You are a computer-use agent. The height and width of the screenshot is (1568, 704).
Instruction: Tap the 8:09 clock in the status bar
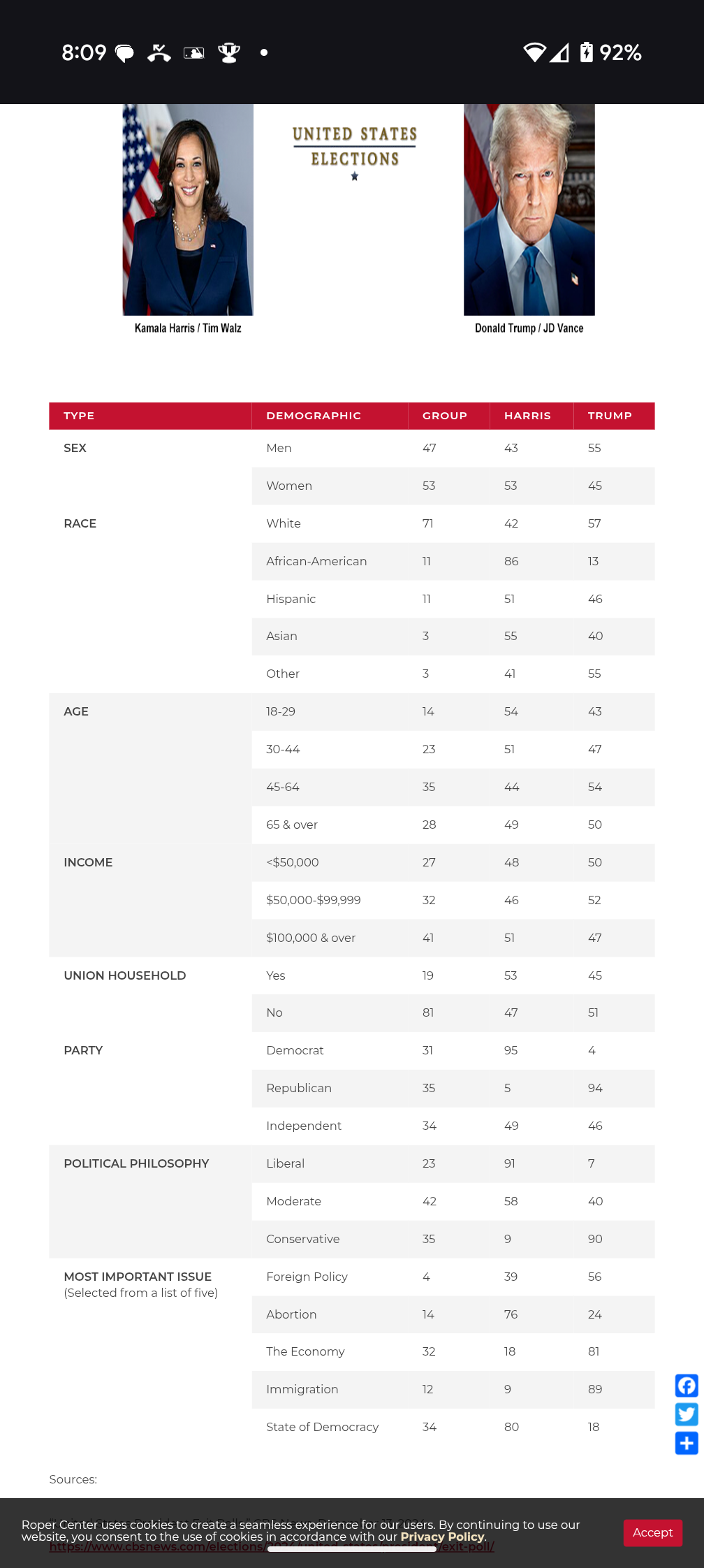point(84,53)
